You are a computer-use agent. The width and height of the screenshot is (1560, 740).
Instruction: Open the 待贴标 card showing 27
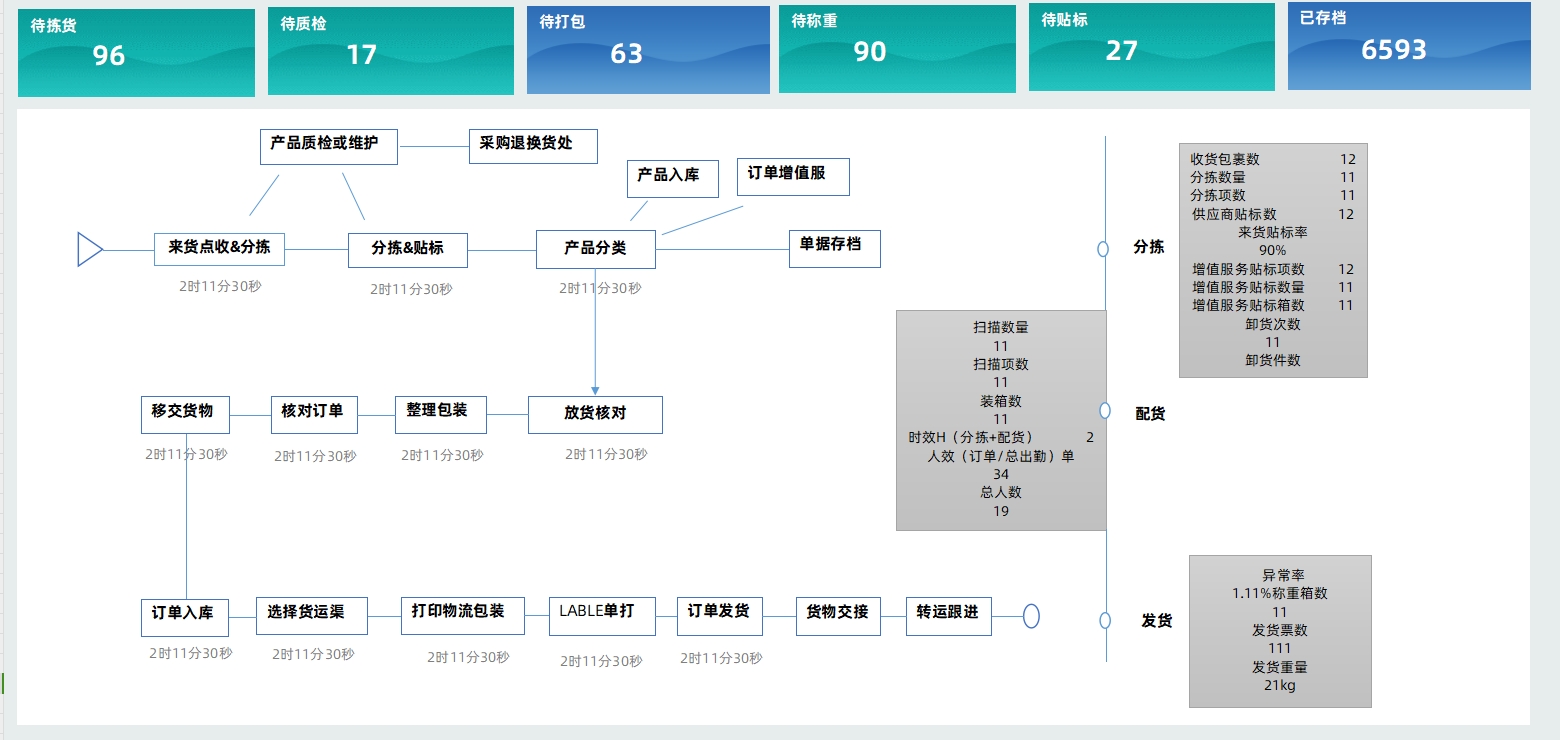coord(1152,47)
